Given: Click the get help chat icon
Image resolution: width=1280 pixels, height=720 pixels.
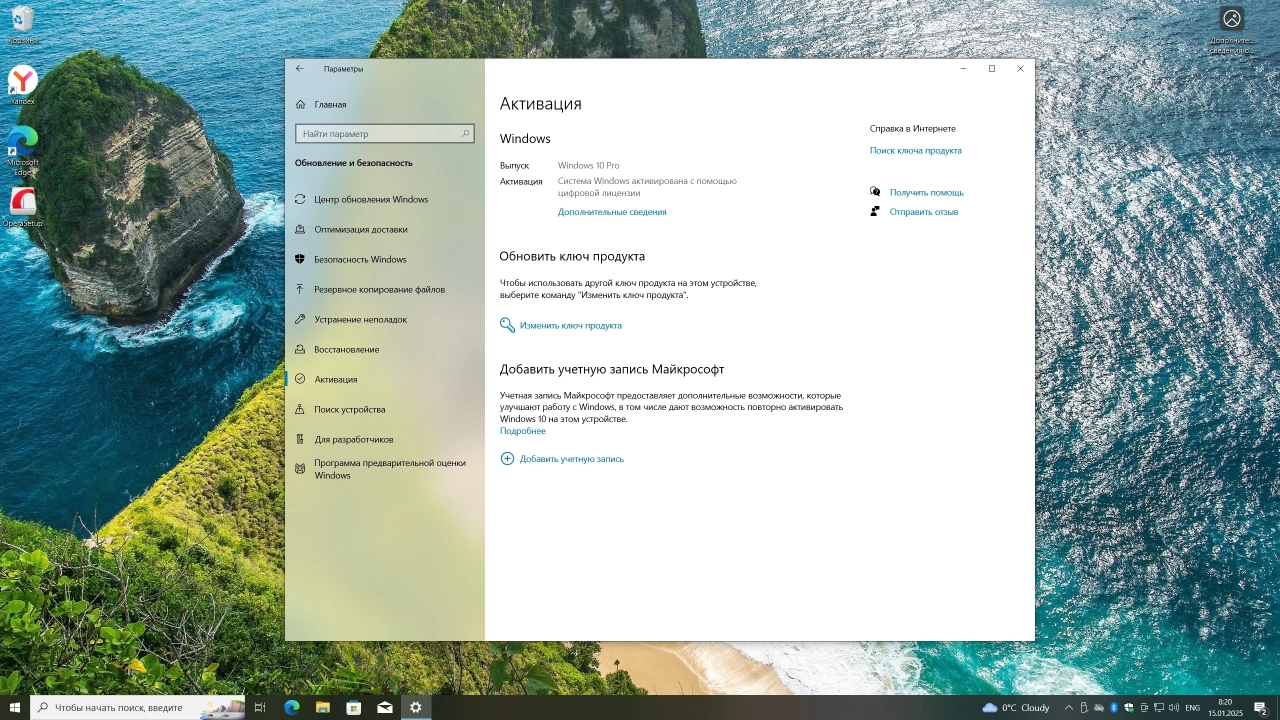Looking at the screenshot, I should (x=875, y=192).
